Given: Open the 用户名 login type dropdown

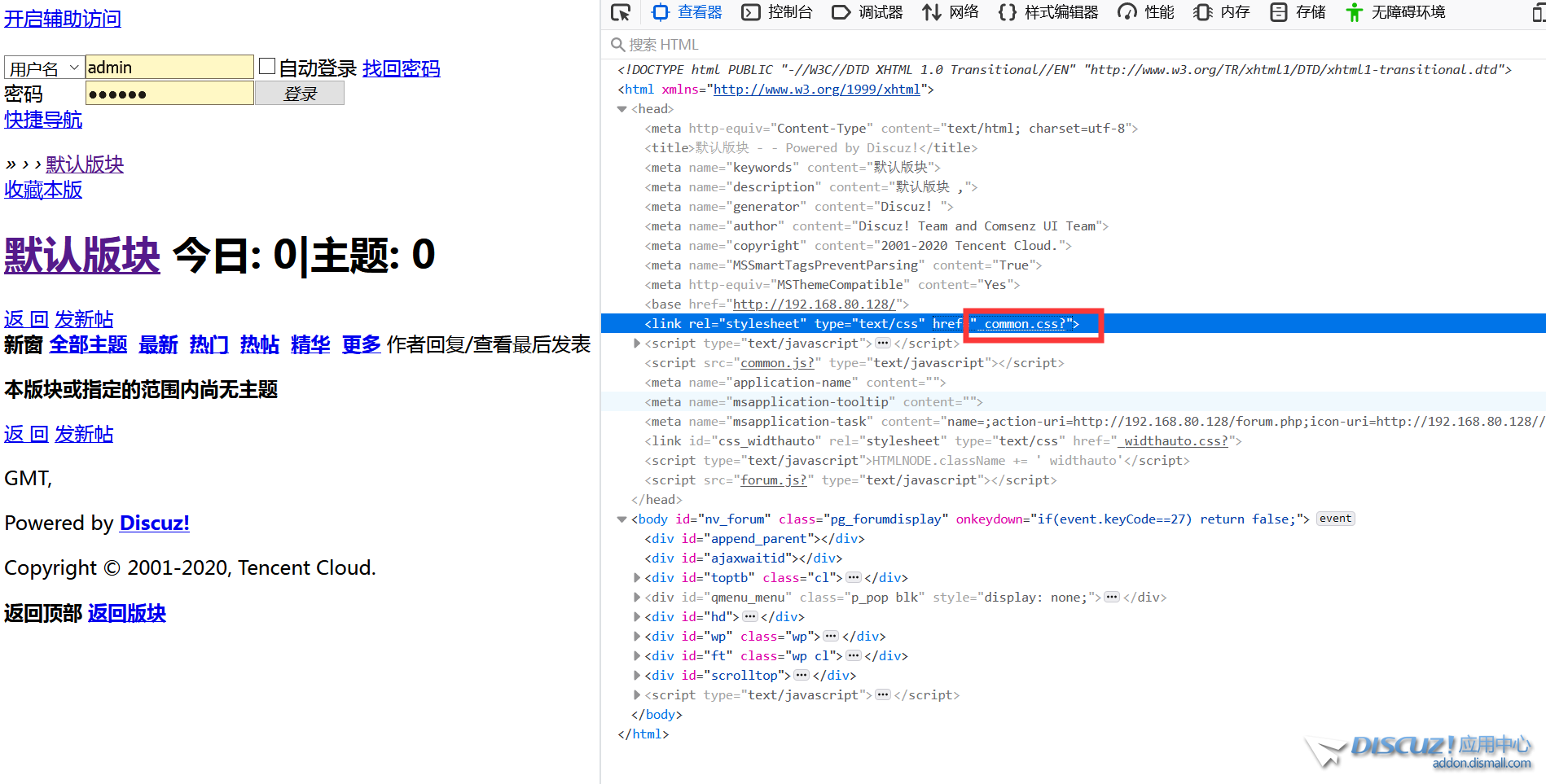Looking at the screenshot, I should coord(44,68).
